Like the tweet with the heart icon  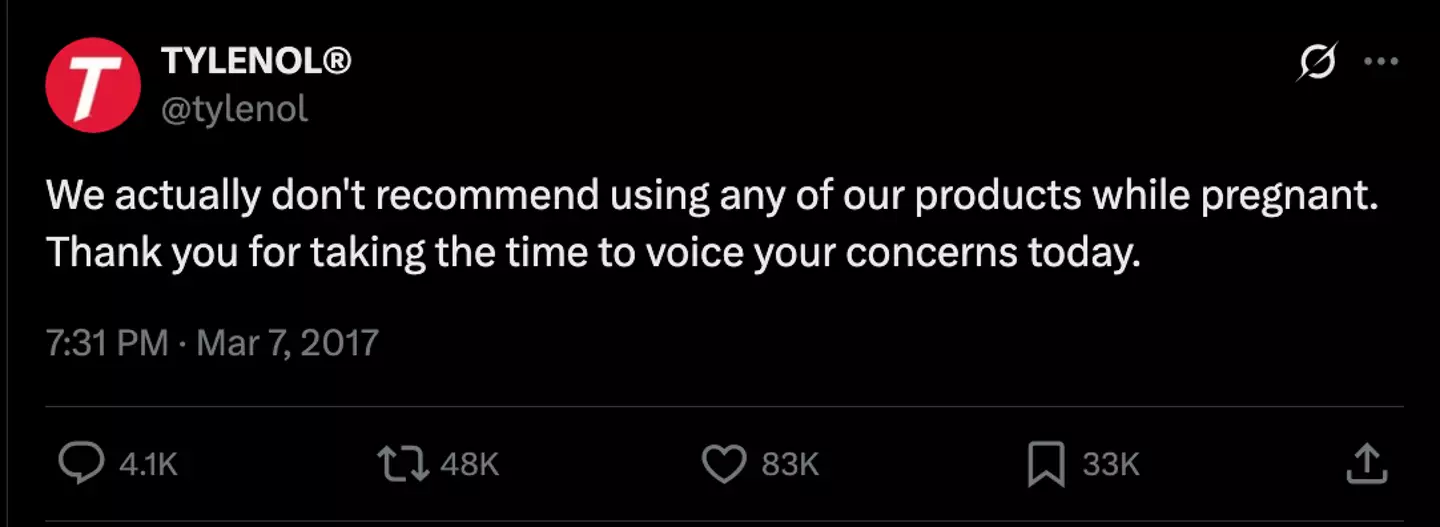point(725,463)
